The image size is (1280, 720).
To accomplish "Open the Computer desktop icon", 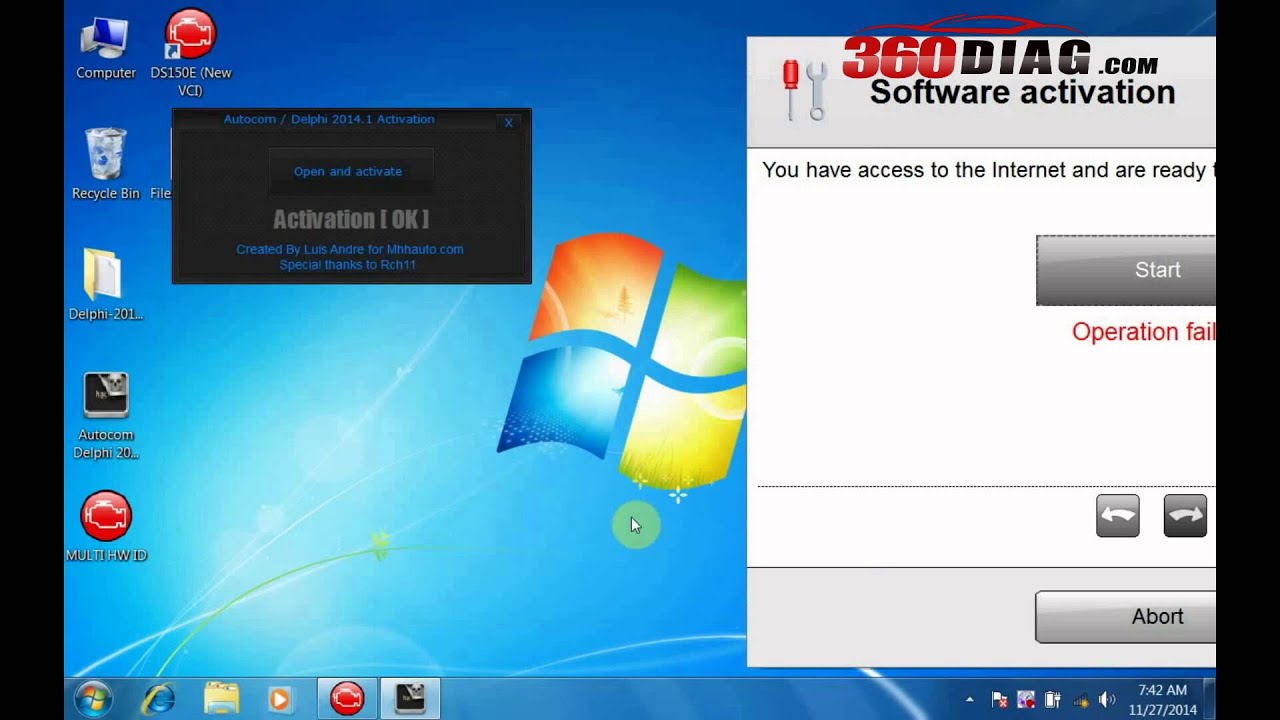I will pos(105,47).
